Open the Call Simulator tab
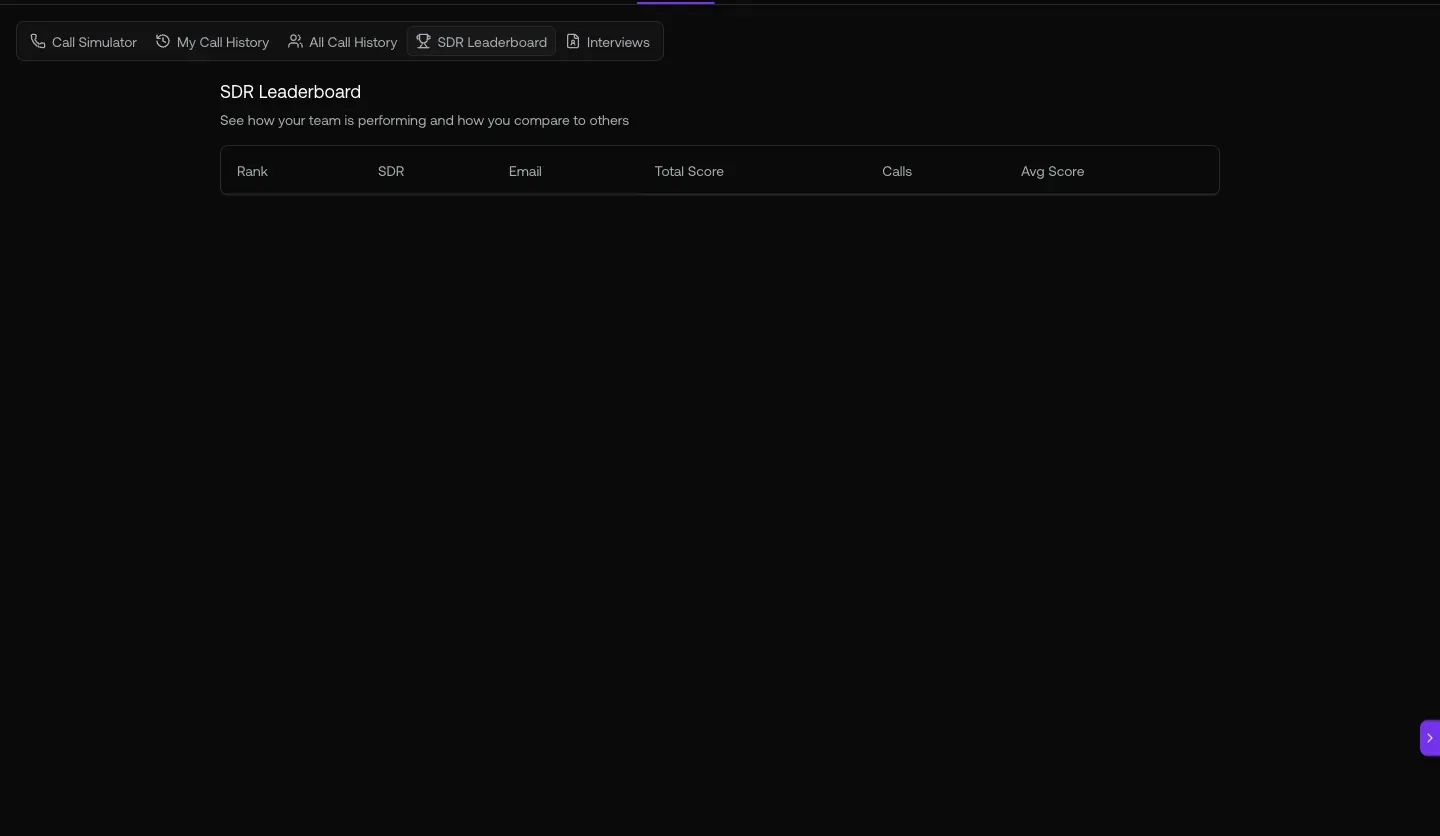The height and width of the screenshot is (836, 1440). coord(83,42)
